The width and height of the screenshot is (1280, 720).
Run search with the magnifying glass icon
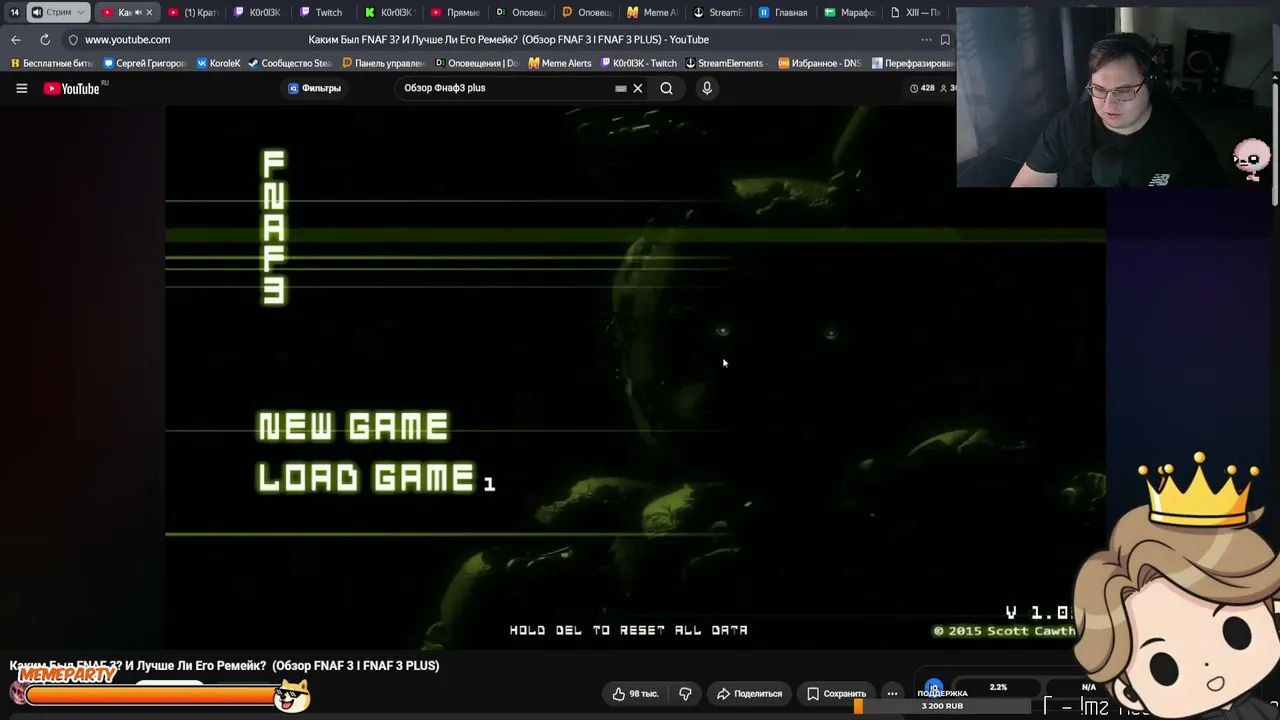pyautogui.click(x=666, y=88)
